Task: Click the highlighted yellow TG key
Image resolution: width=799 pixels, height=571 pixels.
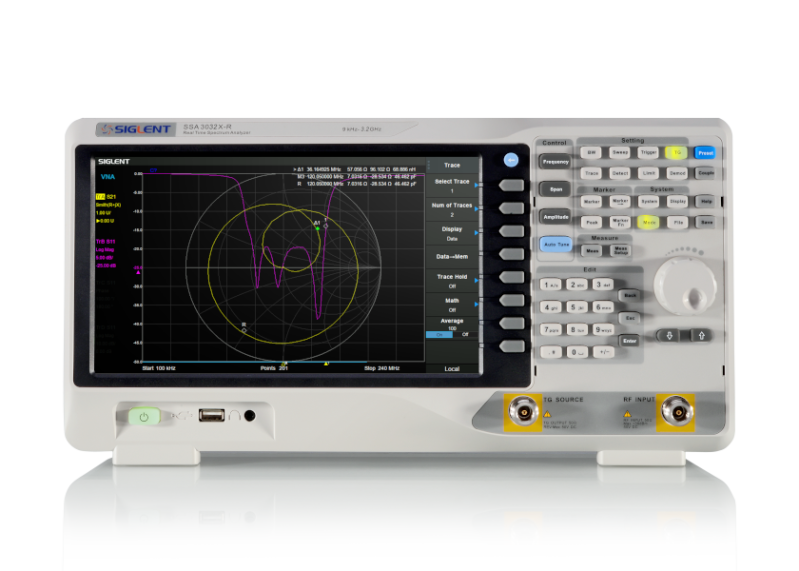Action: pos(676,152)
